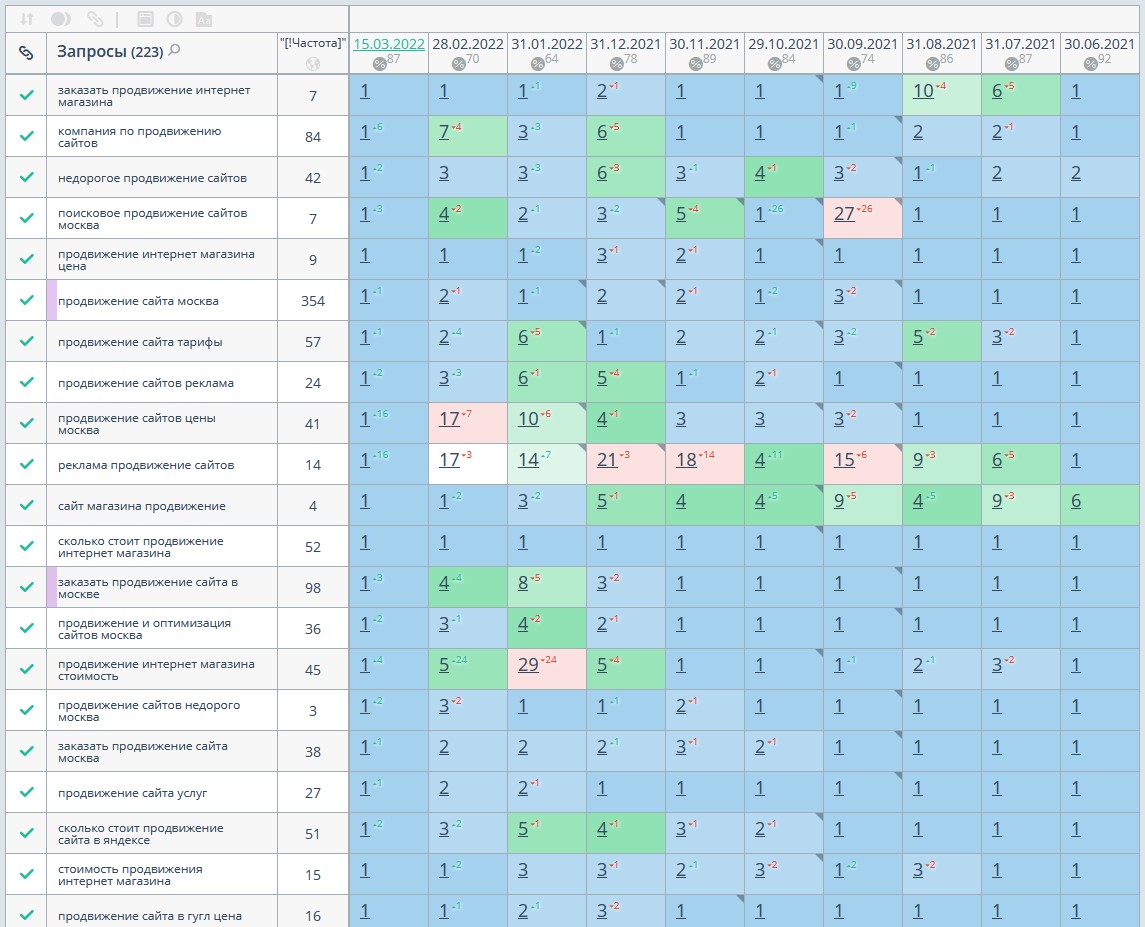Click the half-circle contrast toolbar icon

tap(174, 19)
